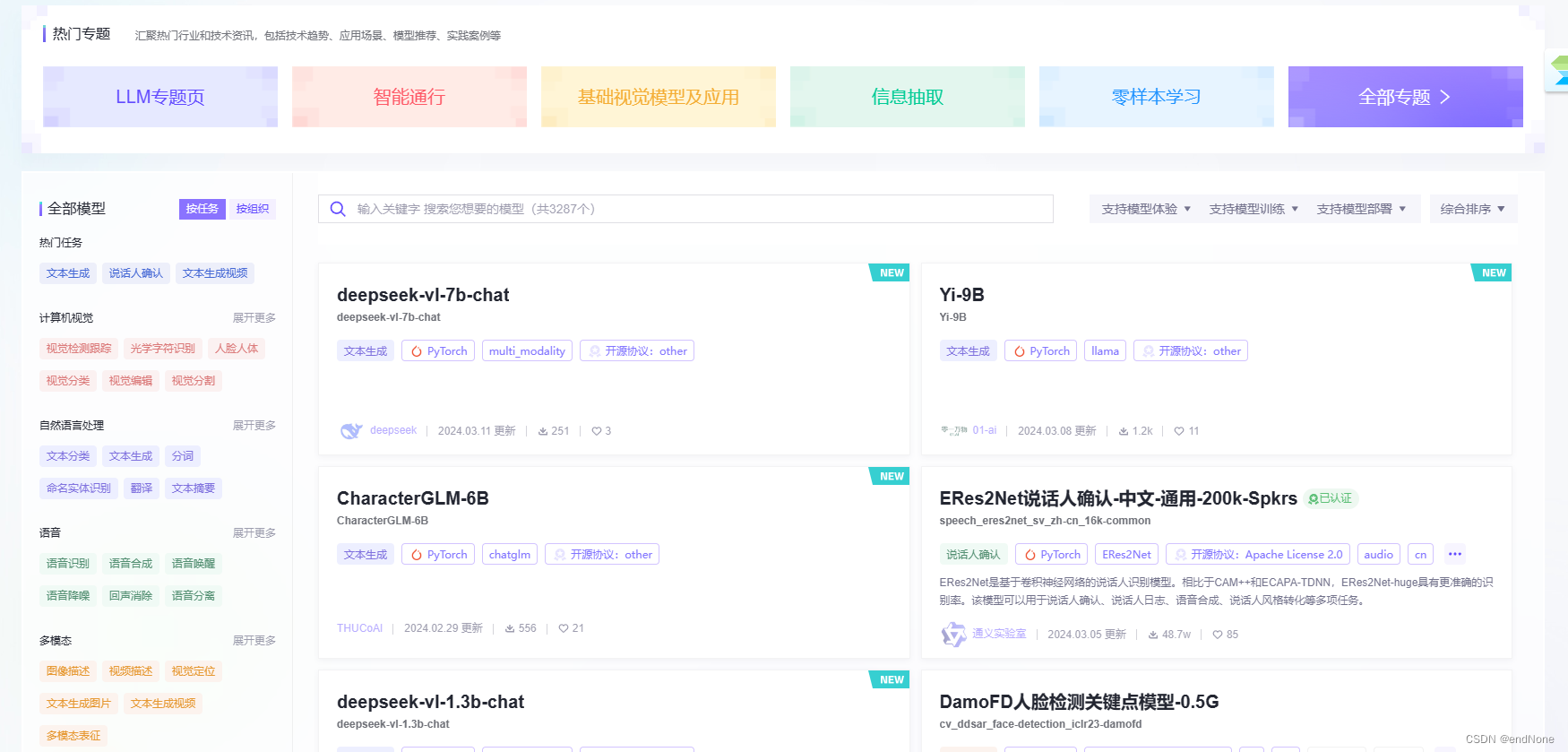Click audio tag on ERes2Net card
This screenshot has width=1568, height=752.
(x=1378, y=555)
